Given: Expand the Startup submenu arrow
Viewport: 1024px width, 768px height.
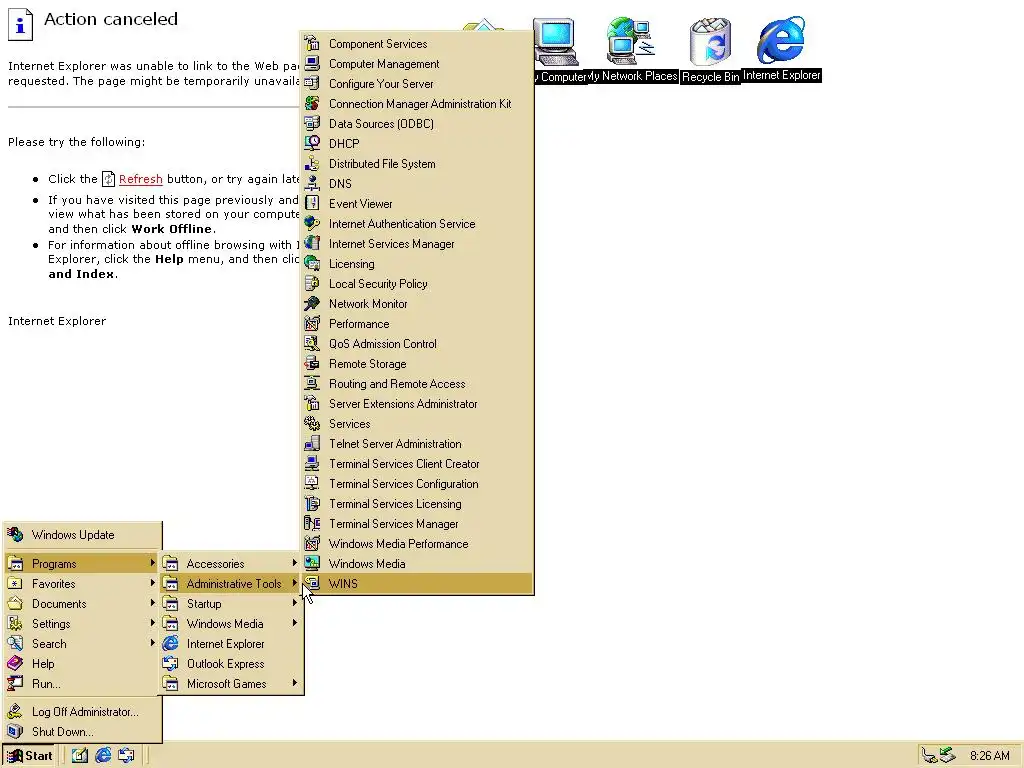Looking at the screenshot, I should pos(295,603).
